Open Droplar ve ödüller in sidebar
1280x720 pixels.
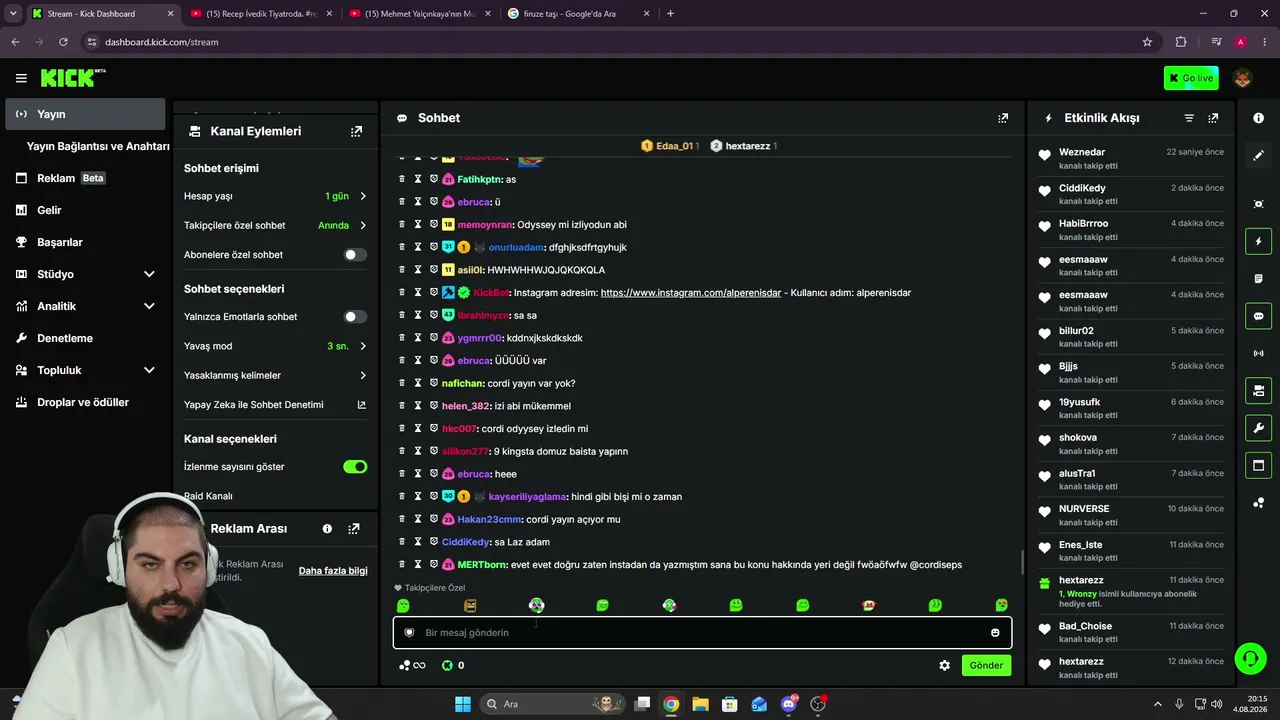click(83, 402)
